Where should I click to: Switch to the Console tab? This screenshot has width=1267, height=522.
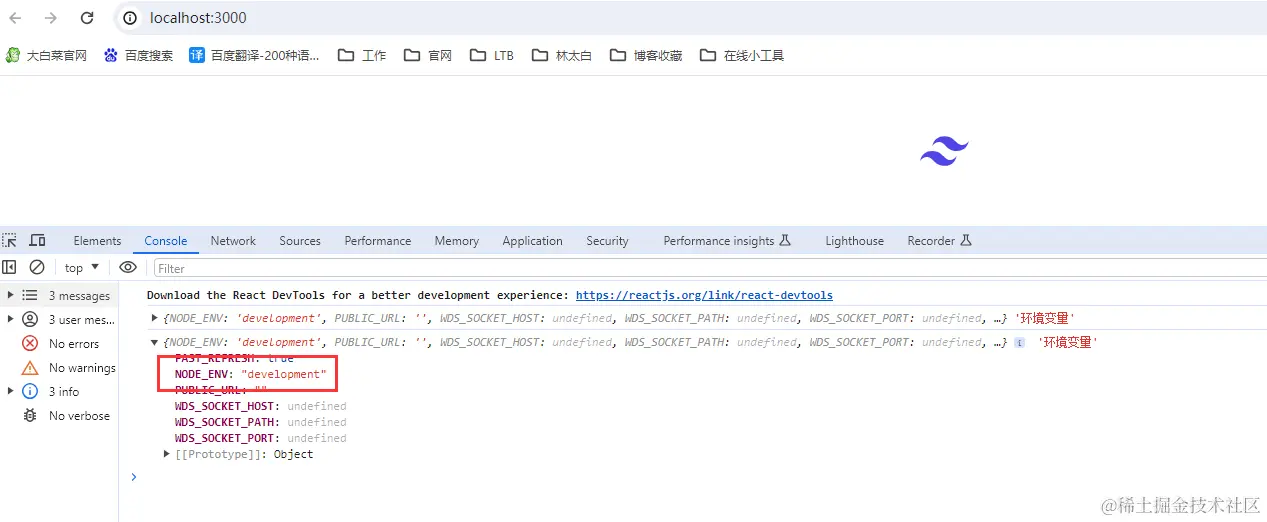point(166,241)
